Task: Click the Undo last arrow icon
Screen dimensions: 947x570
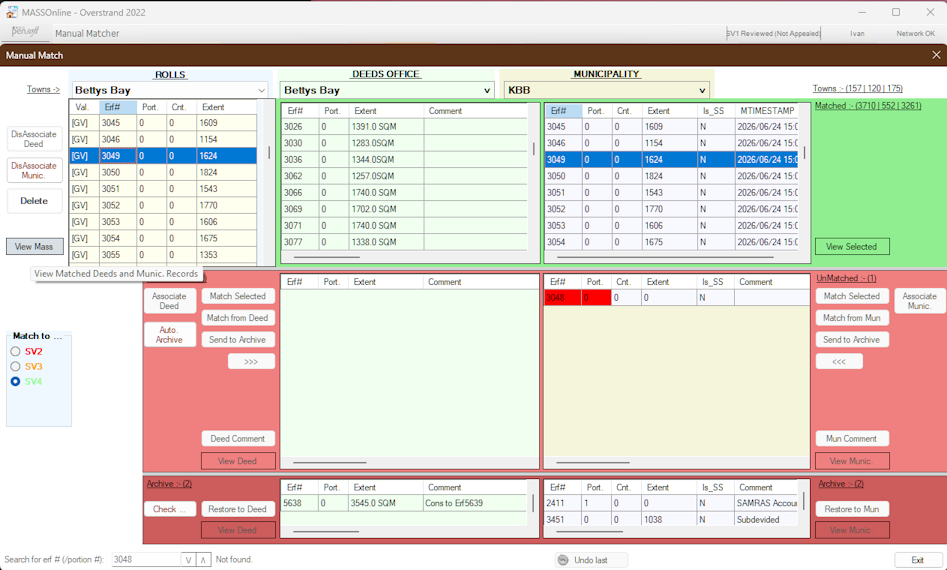Action: 563,560
